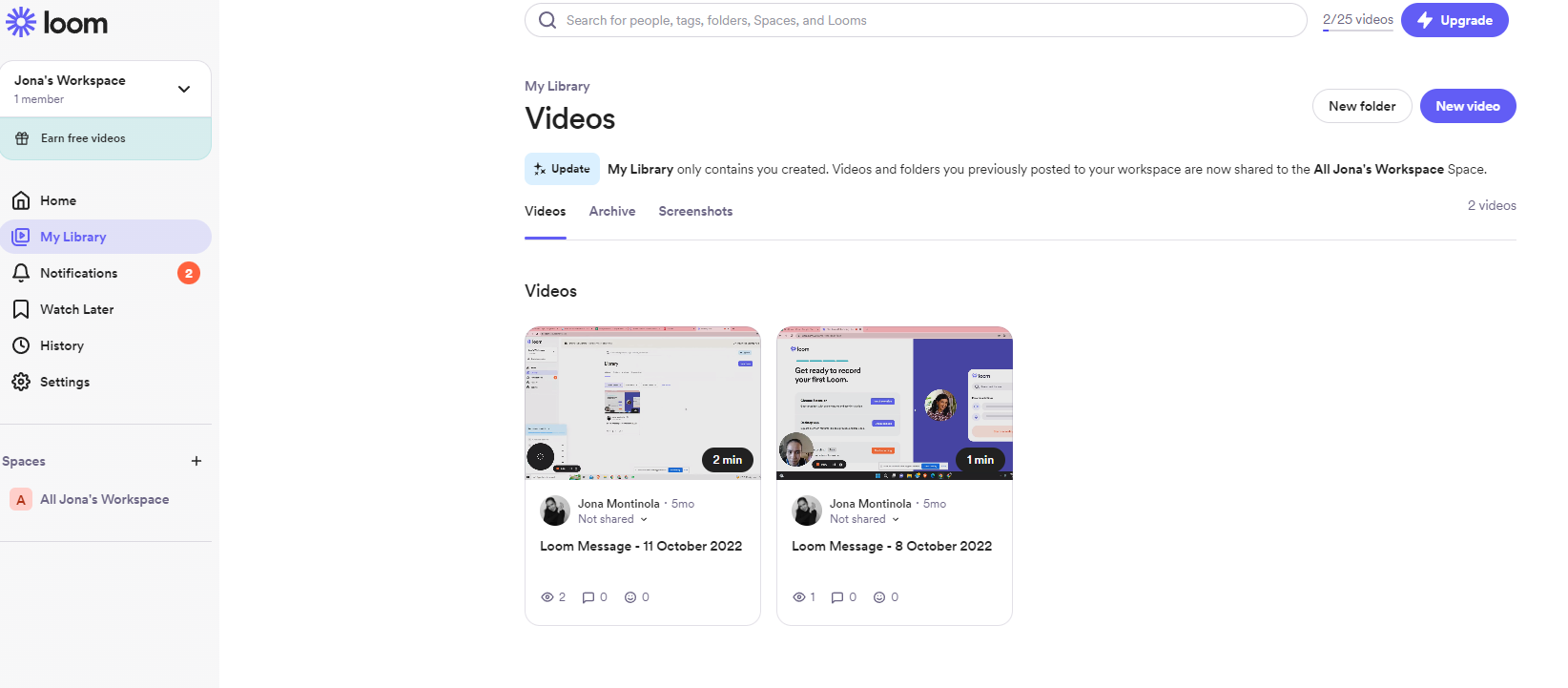This screenshot has height=688, width=1568.
Task: Click the Notifications bell icon
Action: (21, 273)
